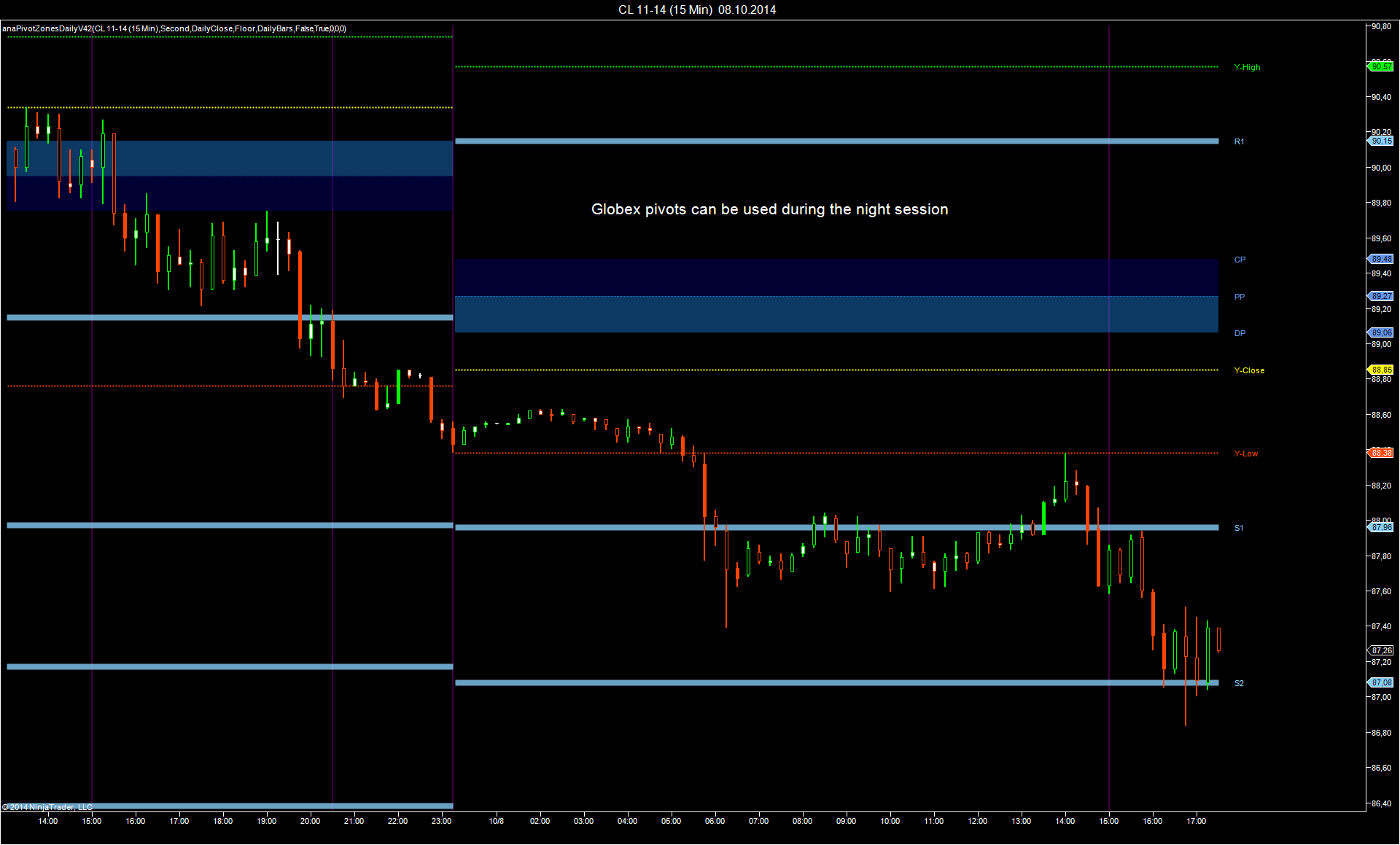Click the S2 support line label
Viewport: 1400px width, 845px height.
tap(1239, 683)
